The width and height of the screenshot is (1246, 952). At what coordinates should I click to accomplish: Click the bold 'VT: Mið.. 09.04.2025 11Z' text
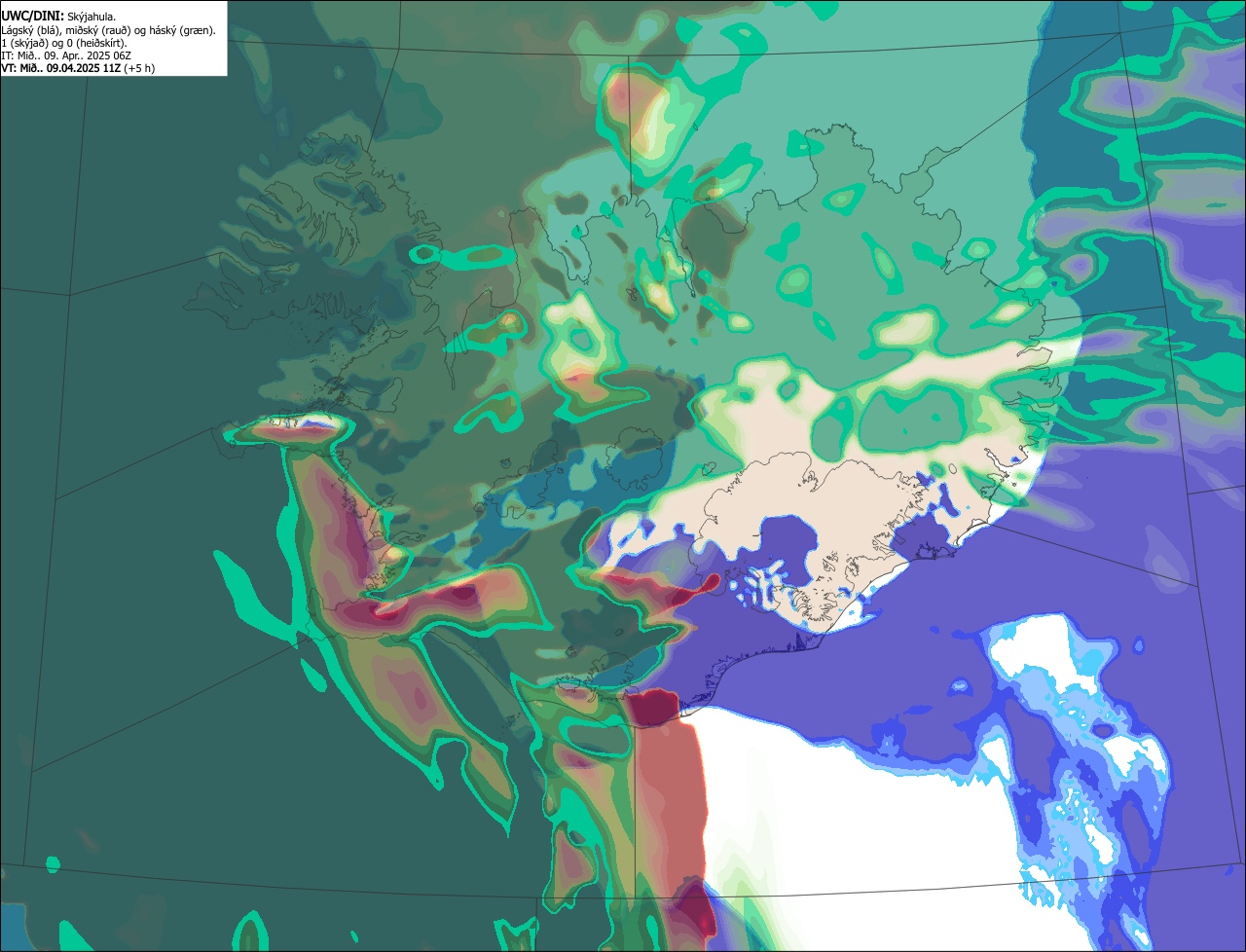coord(61,68)
